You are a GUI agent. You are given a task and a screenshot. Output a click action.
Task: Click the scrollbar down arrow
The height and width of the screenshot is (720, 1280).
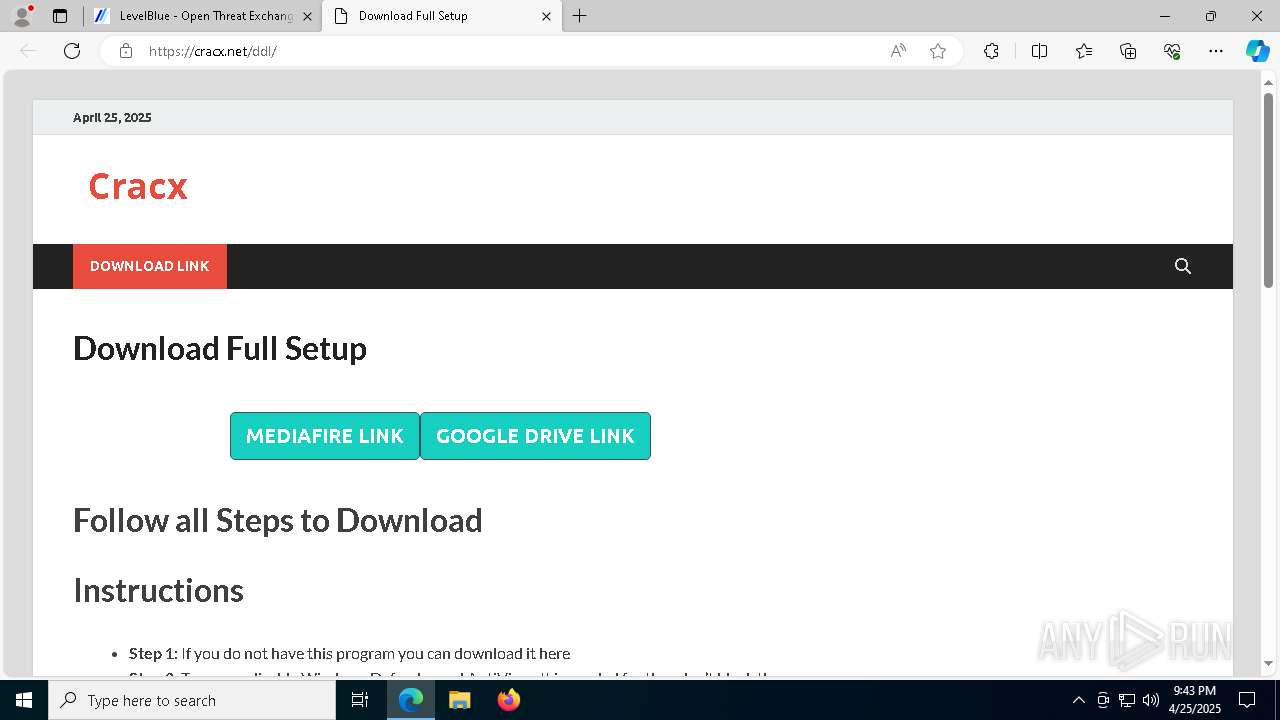click(1269, 664)
